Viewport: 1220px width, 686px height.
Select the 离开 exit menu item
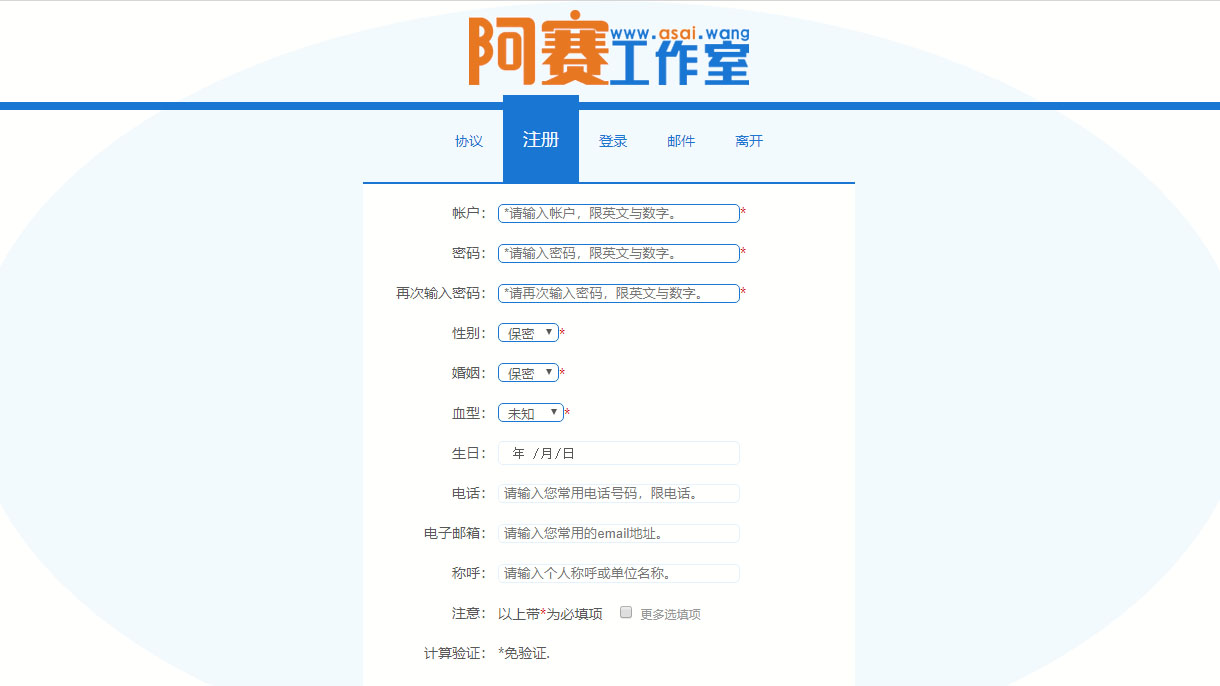pyautogui.click(x=749, y=140)
